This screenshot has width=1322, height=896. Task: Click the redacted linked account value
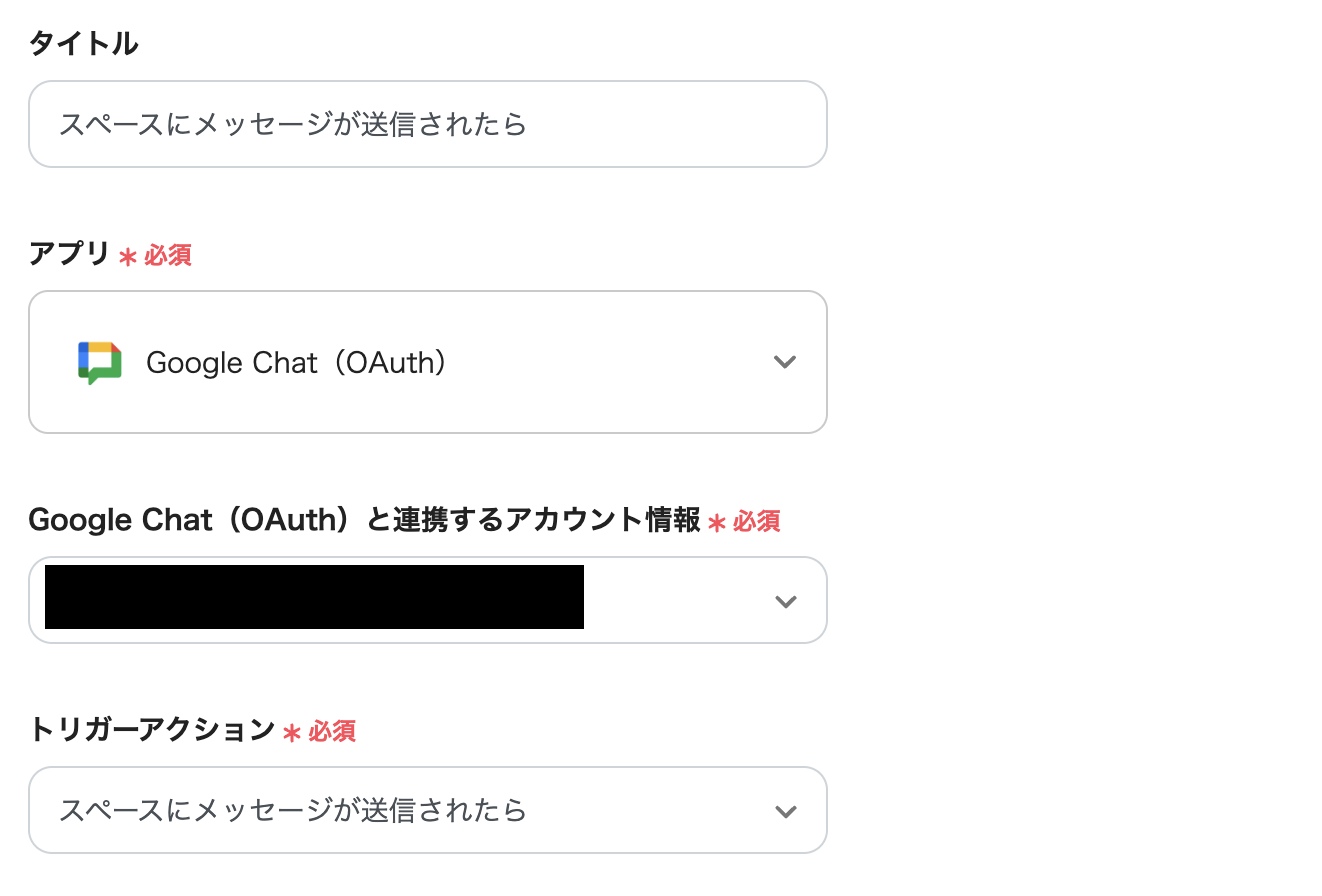[314, 598]
